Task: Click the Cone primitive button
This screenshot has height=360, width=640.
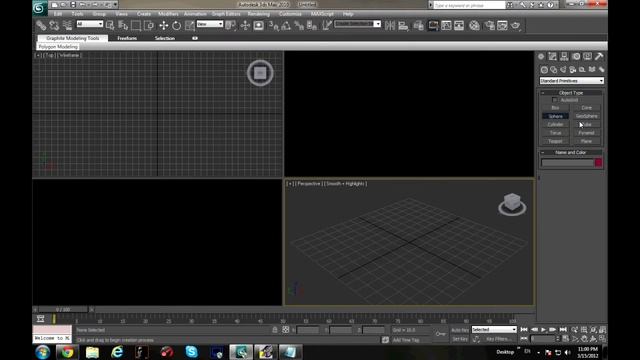Action: (x=587, y=108)
